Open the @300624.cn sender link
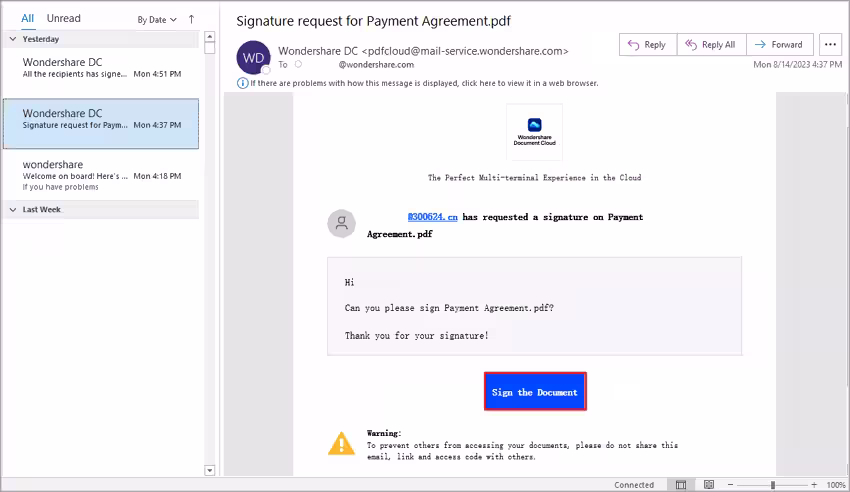 pyautogui.click(x=433, y=217)
